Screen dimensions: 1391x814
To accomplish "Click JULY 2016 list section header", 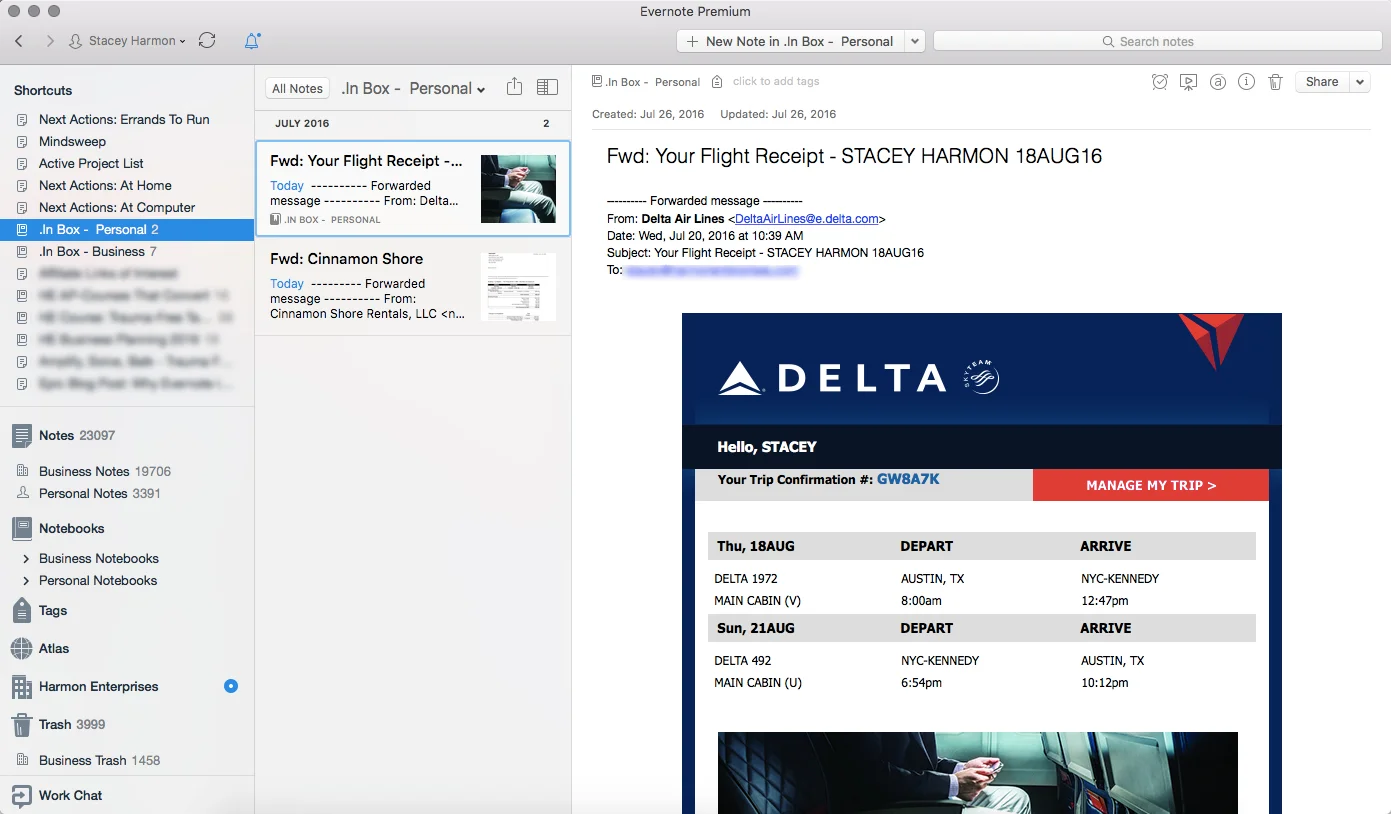I will (x=302, y=124).
